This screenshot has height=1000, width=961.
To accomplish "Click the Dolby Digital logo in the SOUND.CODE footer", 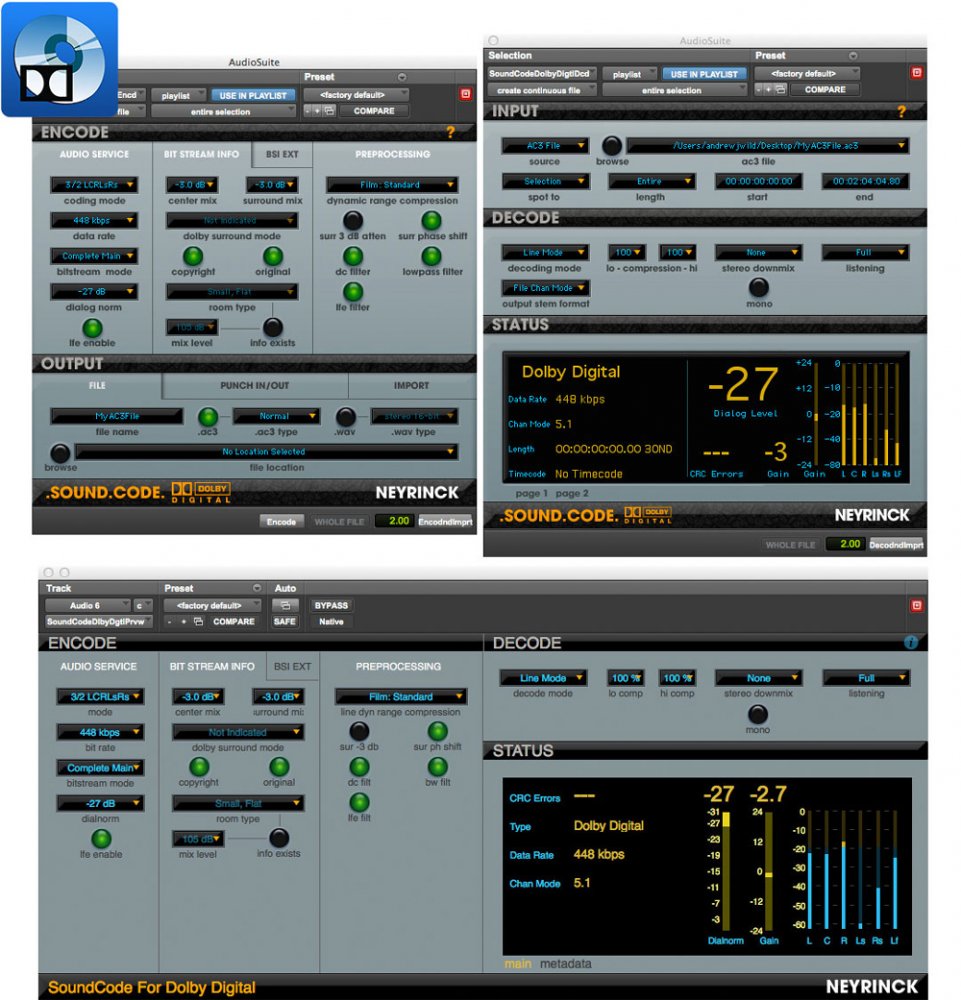I will tap(200, 491).
